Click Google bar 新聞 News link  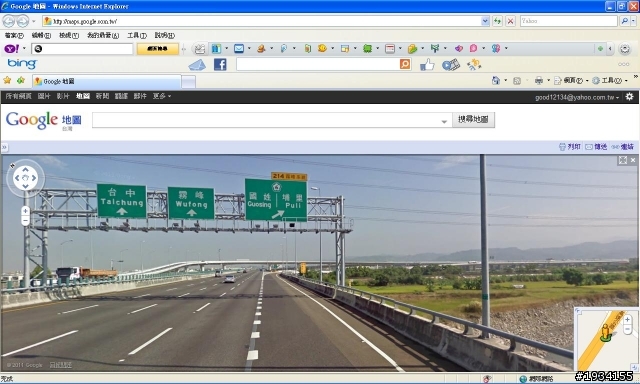click(102, 96)
